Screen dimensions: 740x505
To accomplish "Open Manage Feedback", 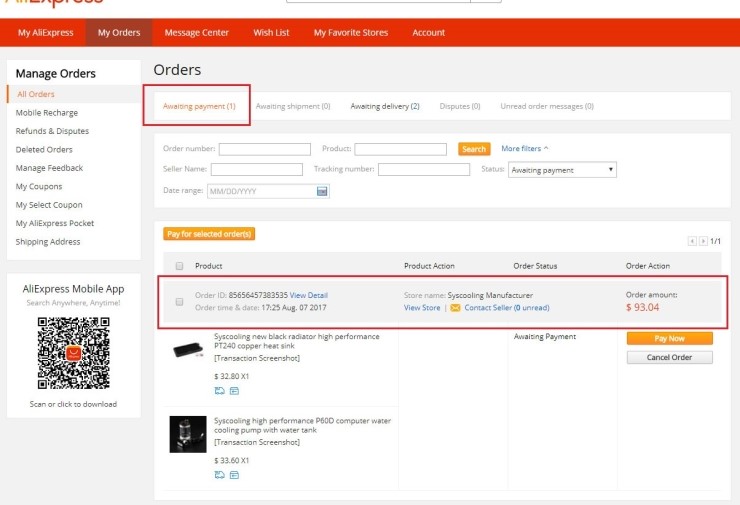I will [49, 168].
